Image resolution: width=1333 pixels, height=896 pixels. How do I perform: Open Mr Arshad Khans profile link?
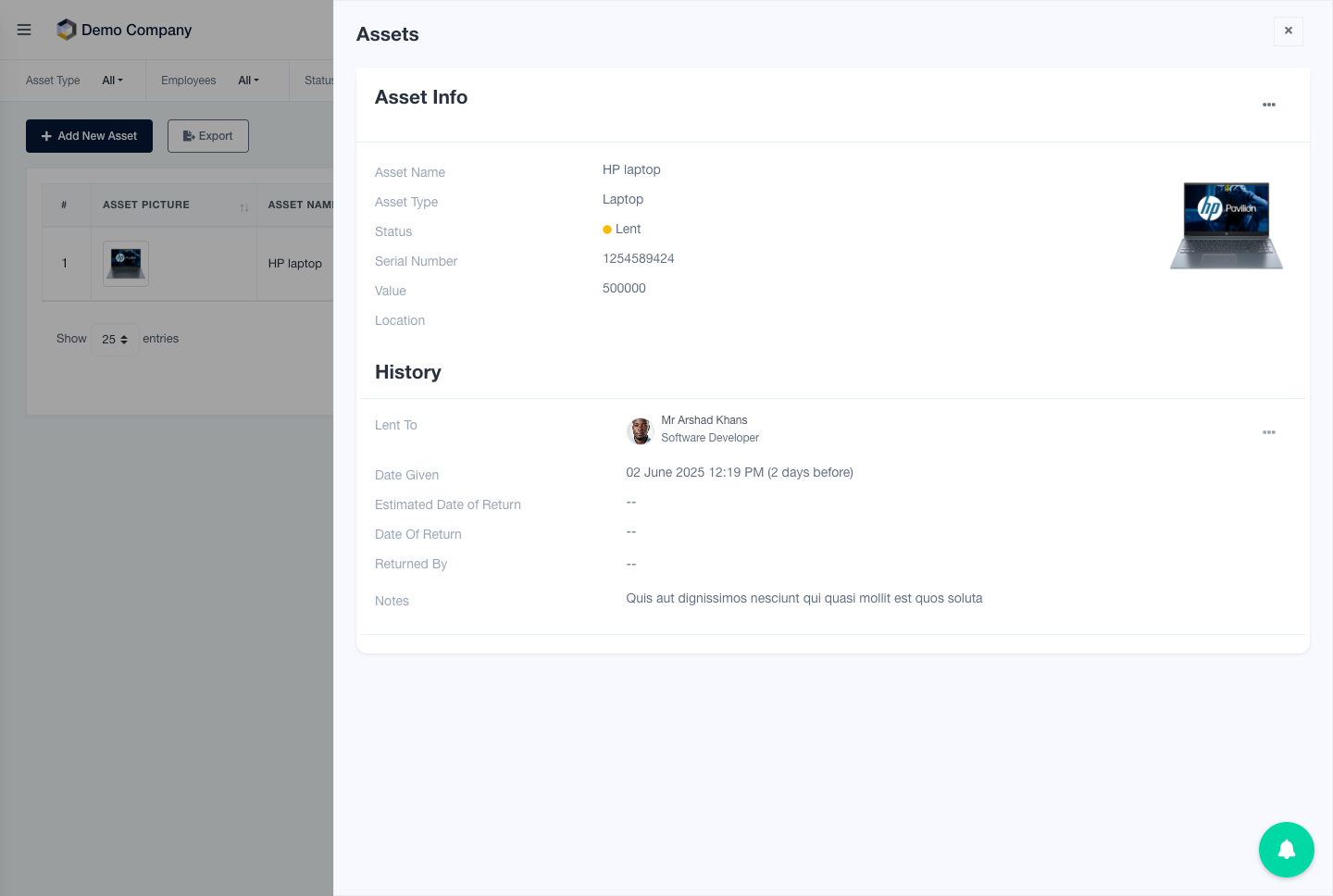click(x=704, y=420)
